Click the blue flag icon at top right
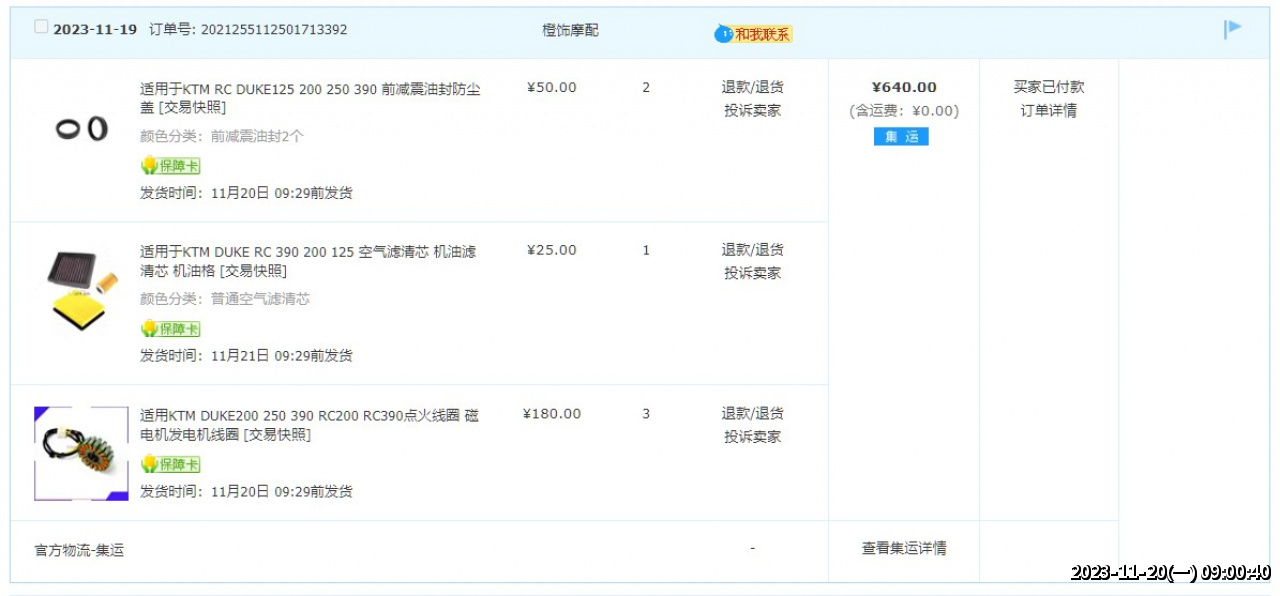The height and width of the screenshot is (596, 1280). pos(1232,30)
